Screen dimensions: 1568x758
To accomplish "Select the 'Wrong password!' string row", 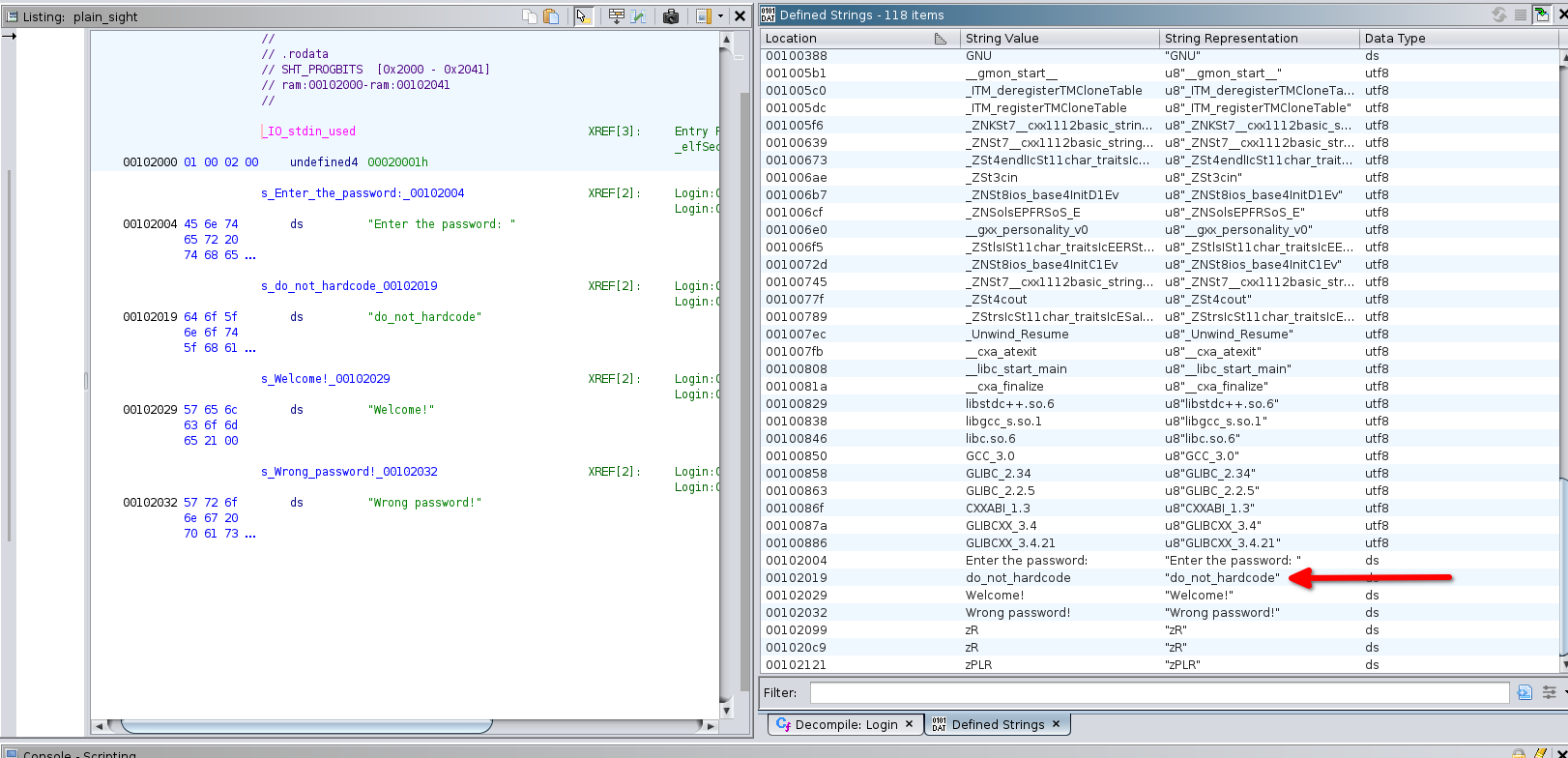I will tap(1159, 613).
